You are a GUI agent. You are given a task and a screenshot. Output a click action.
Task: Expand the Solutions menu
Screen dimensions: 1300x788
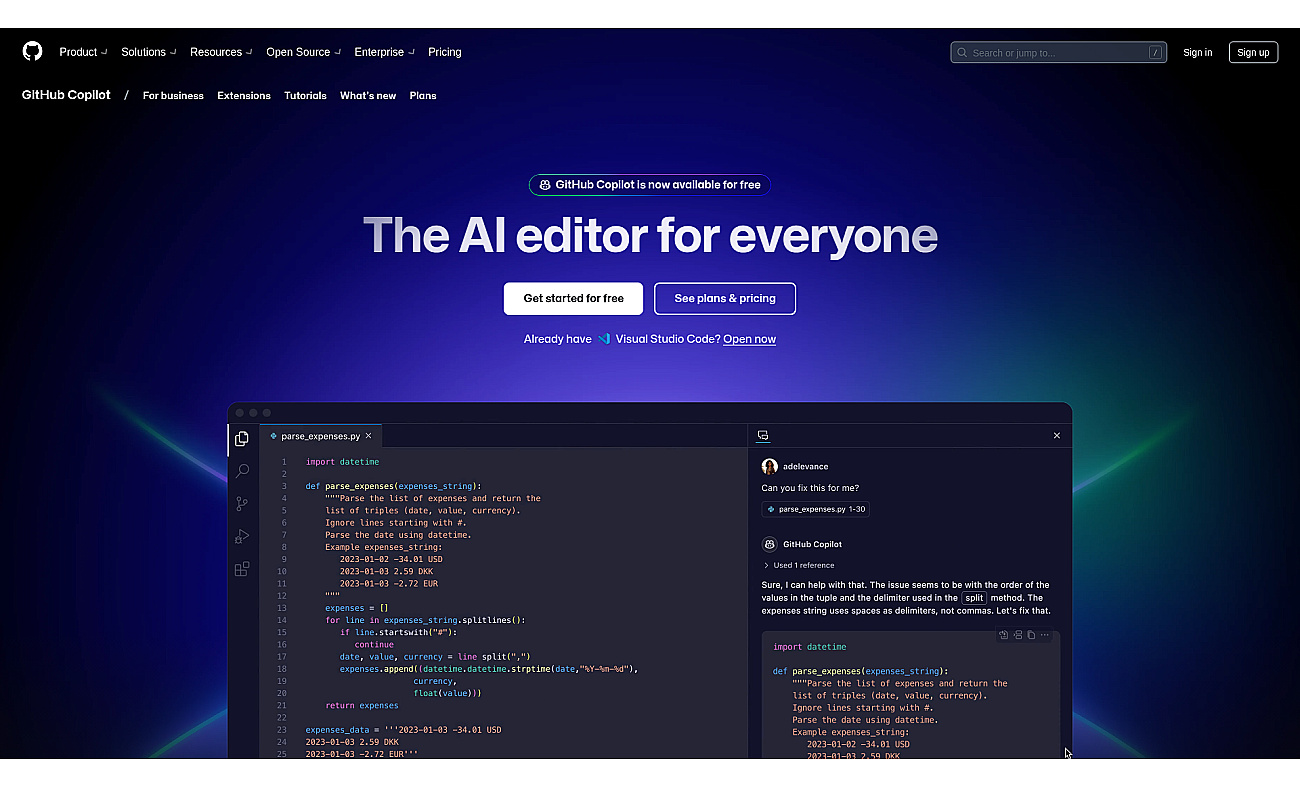[x=148, y=52]
